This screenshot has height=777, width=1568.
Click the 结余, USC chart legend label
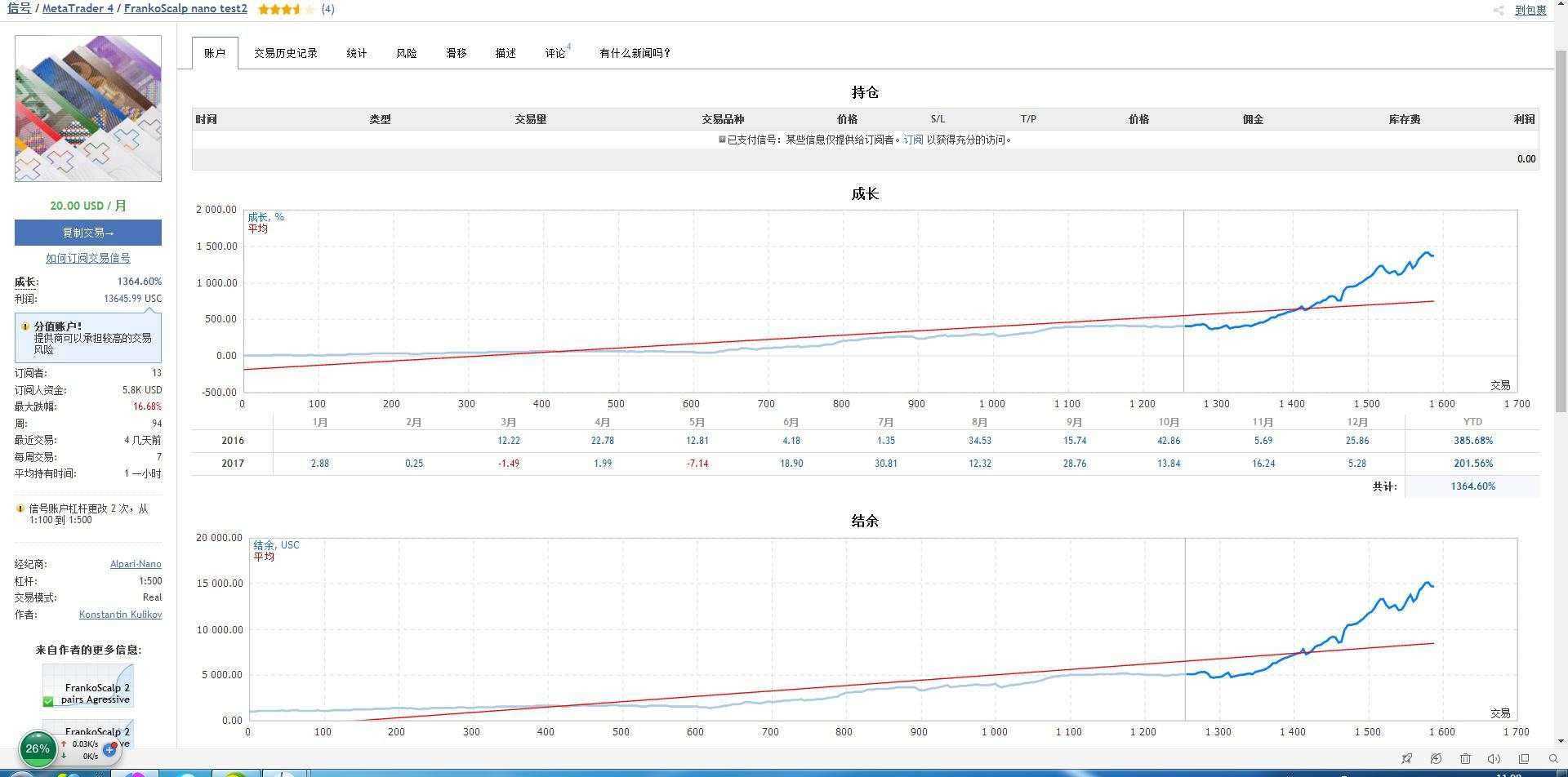(276, 545)
